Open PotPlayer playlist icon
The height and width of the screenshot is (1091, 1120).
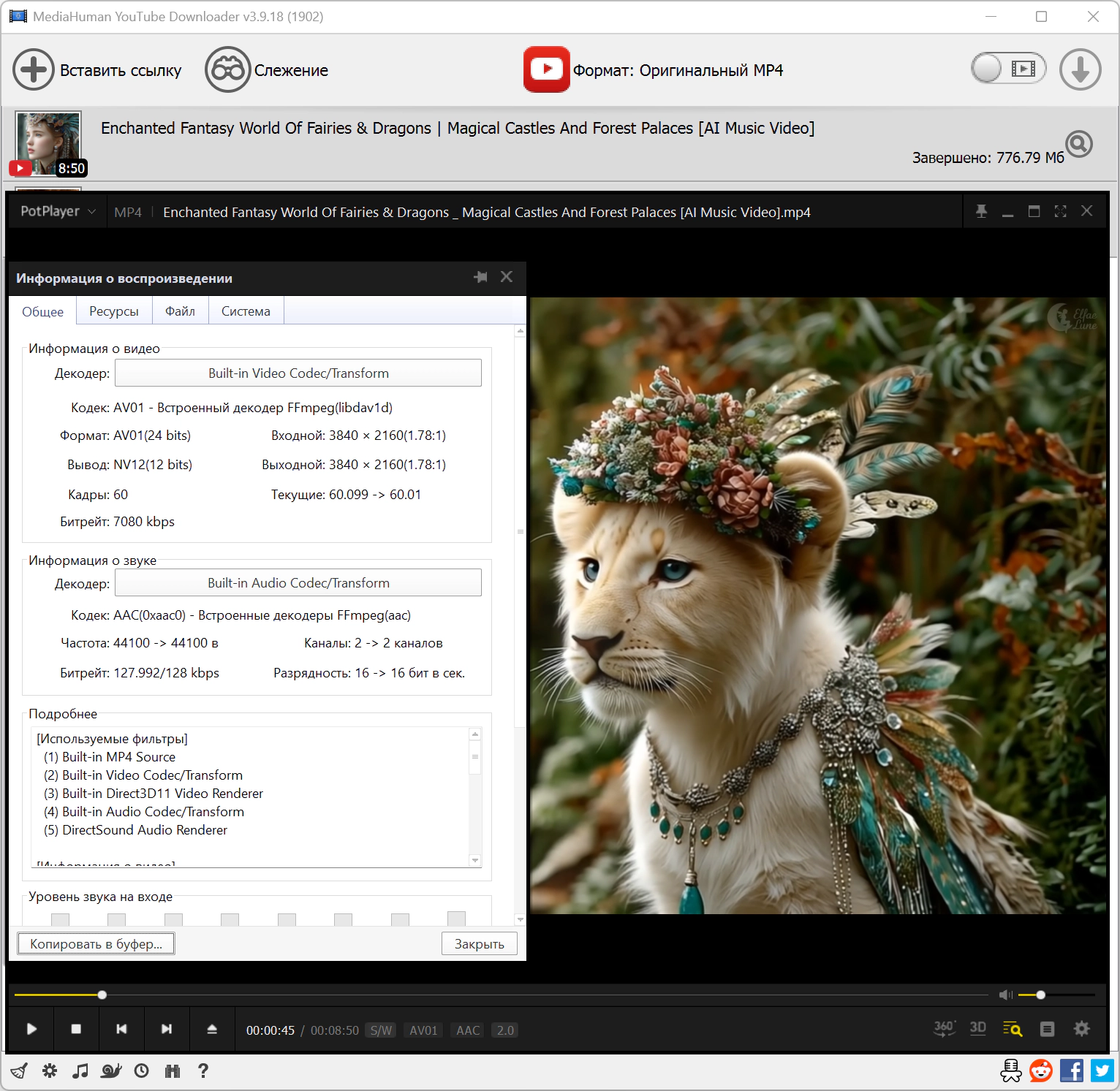point(1047,1029)
